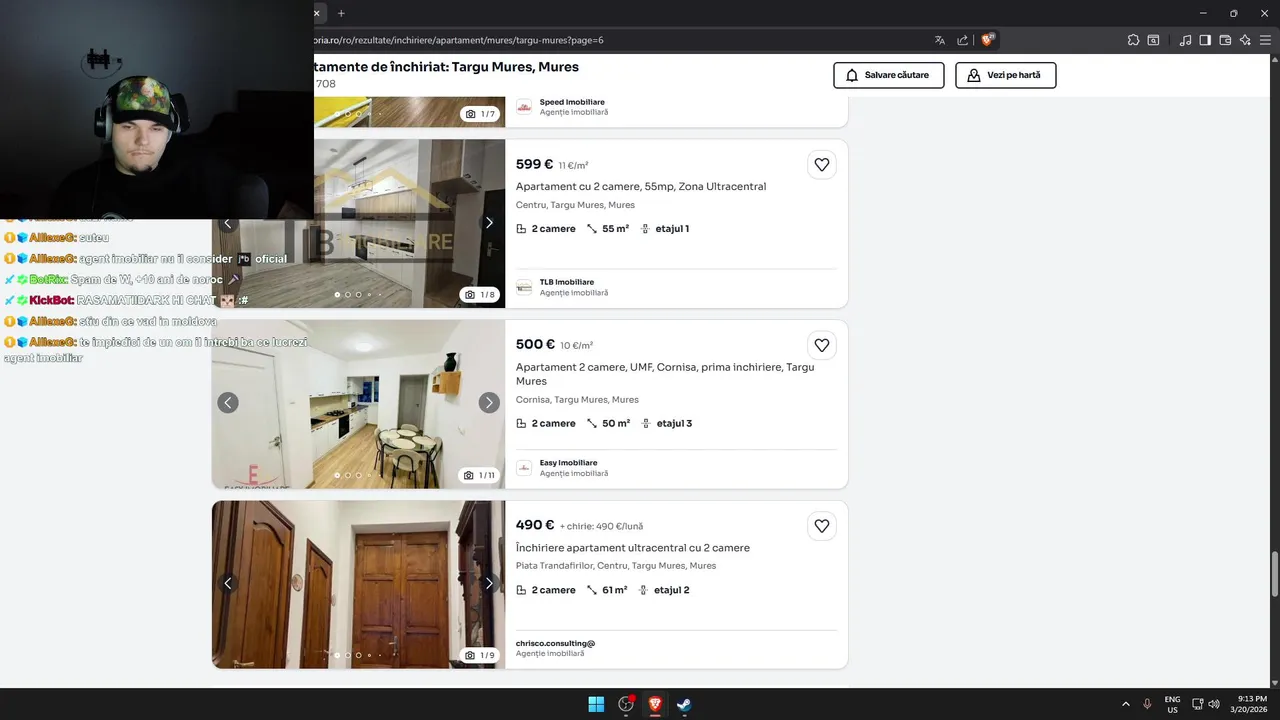Click the Easy Imobiliare agency name
Viewport: 1280px width, 720px height.
(568, 463)
